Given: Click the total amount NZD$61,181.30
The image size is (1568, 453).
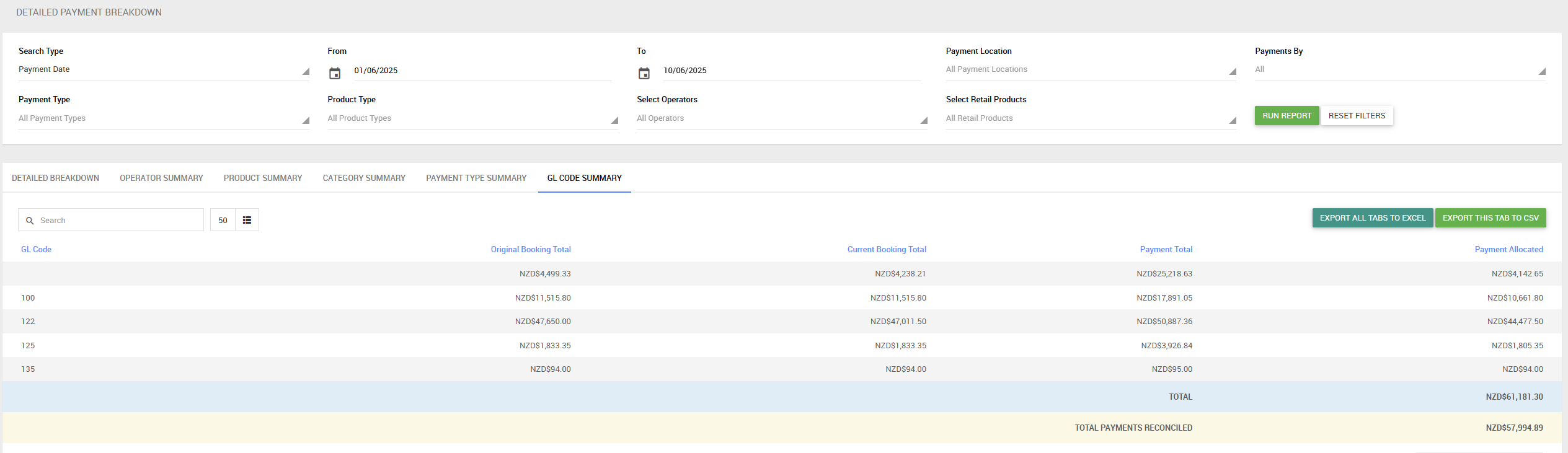Looking at the screenshot, I should pos(1514,397).
